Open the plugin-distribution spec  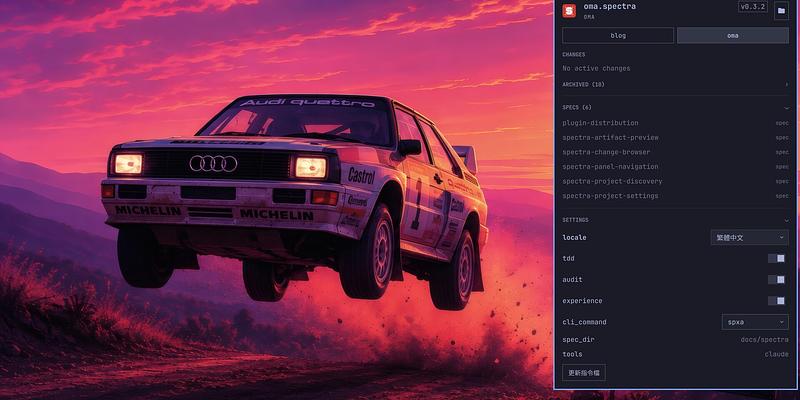(676, 123)
